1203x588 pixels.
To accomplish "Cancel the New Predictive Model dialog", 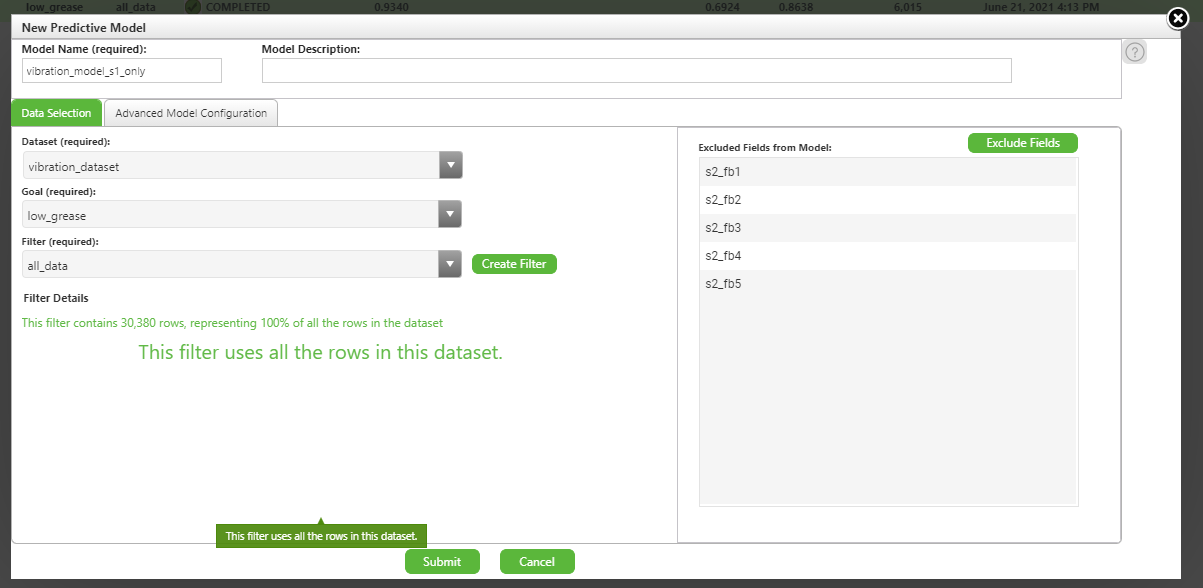I will point(537,561).
